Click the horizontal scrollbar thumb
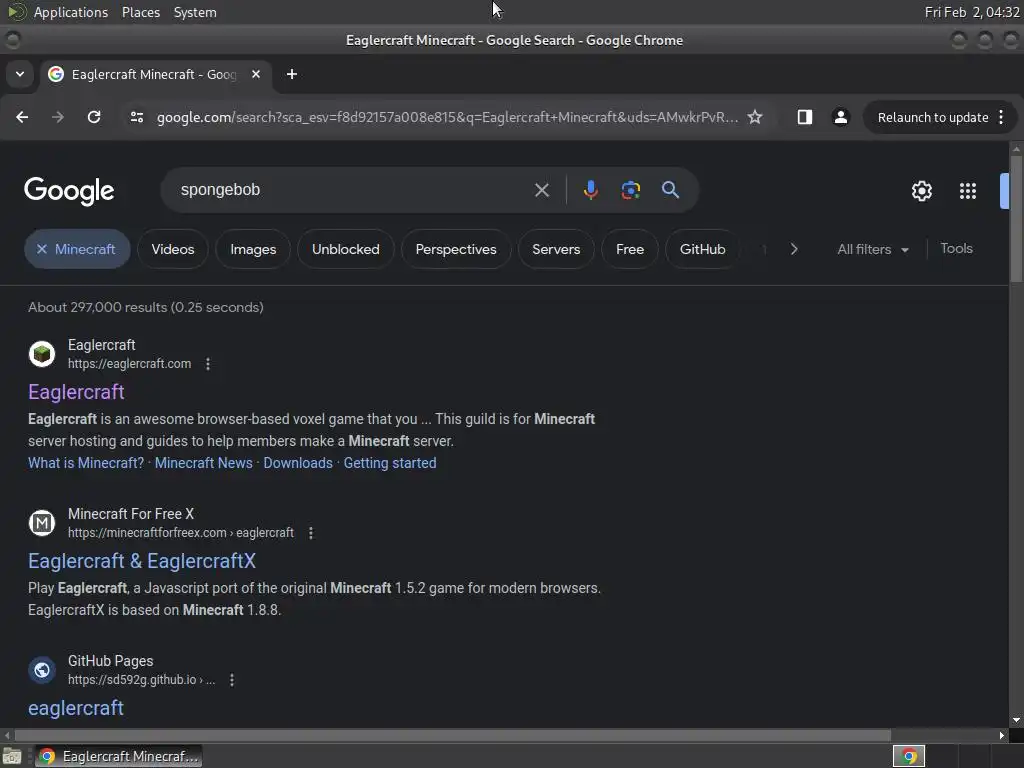The image size is (1024, 768). tap(453, 735)
